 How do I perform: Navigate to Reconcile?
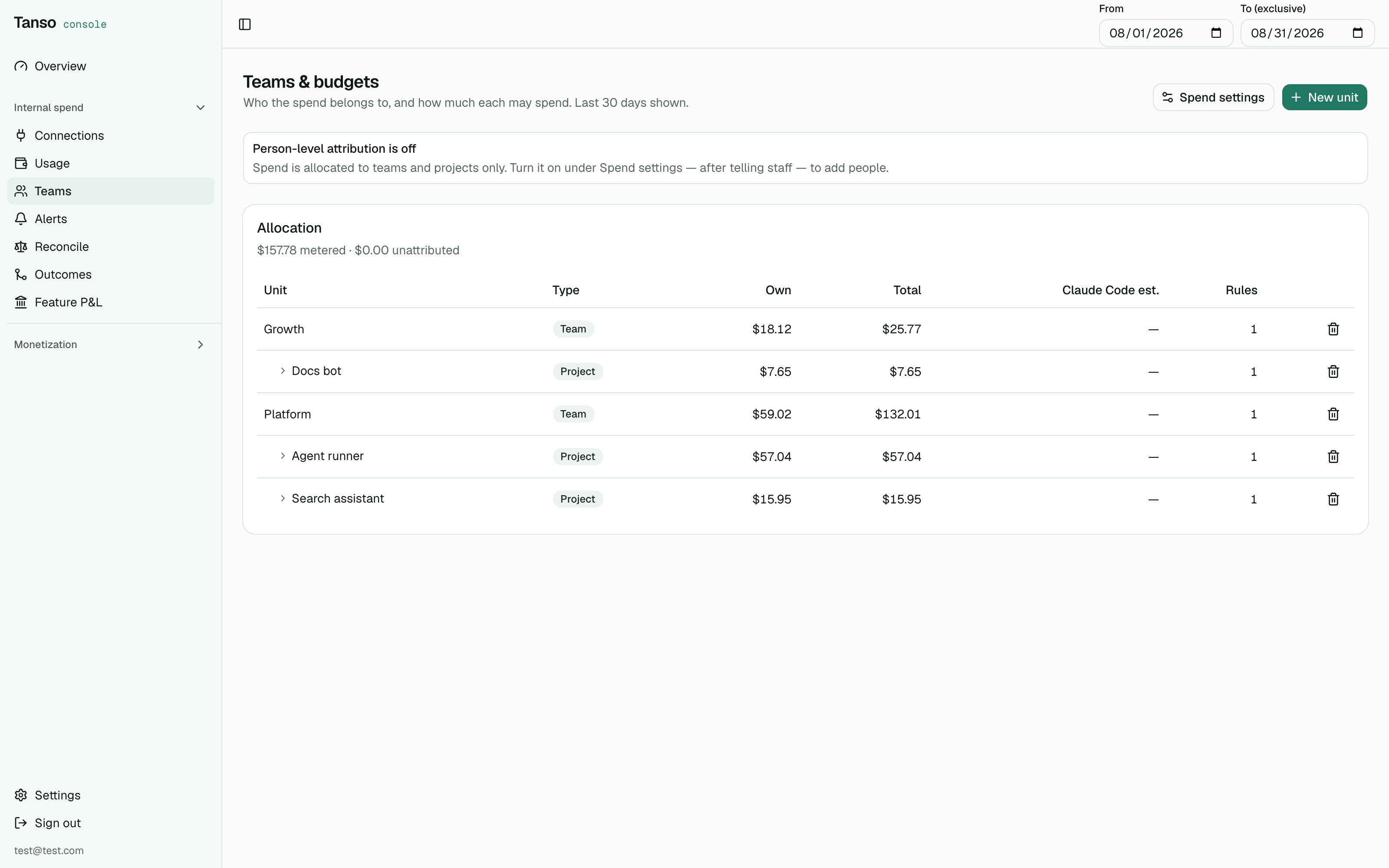110,247
